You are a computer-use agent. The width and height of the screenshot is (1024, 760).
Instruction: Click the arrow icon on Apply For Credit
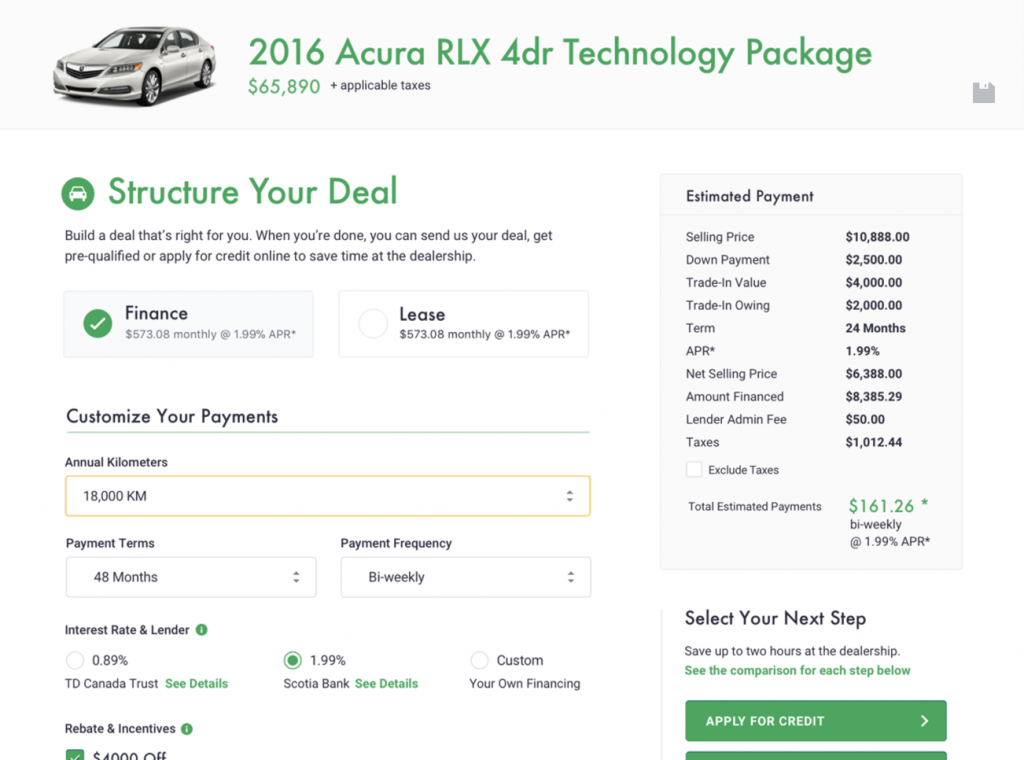[924, 721]
